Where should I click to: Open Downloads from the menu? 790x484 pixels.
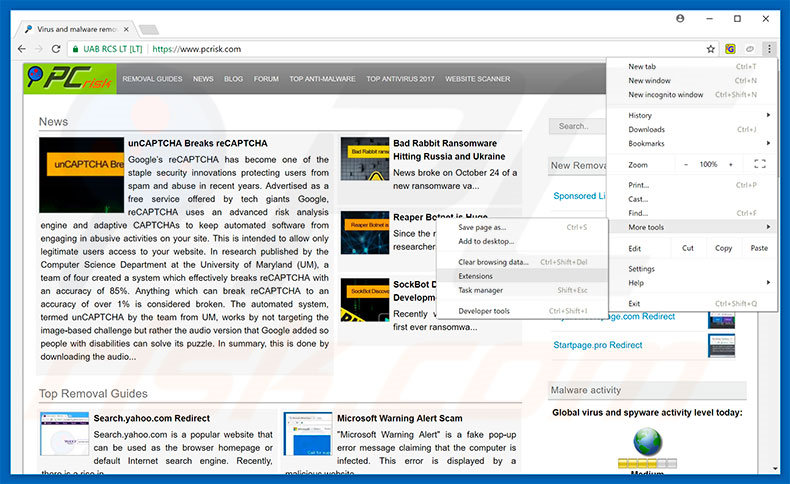[692, 129]
